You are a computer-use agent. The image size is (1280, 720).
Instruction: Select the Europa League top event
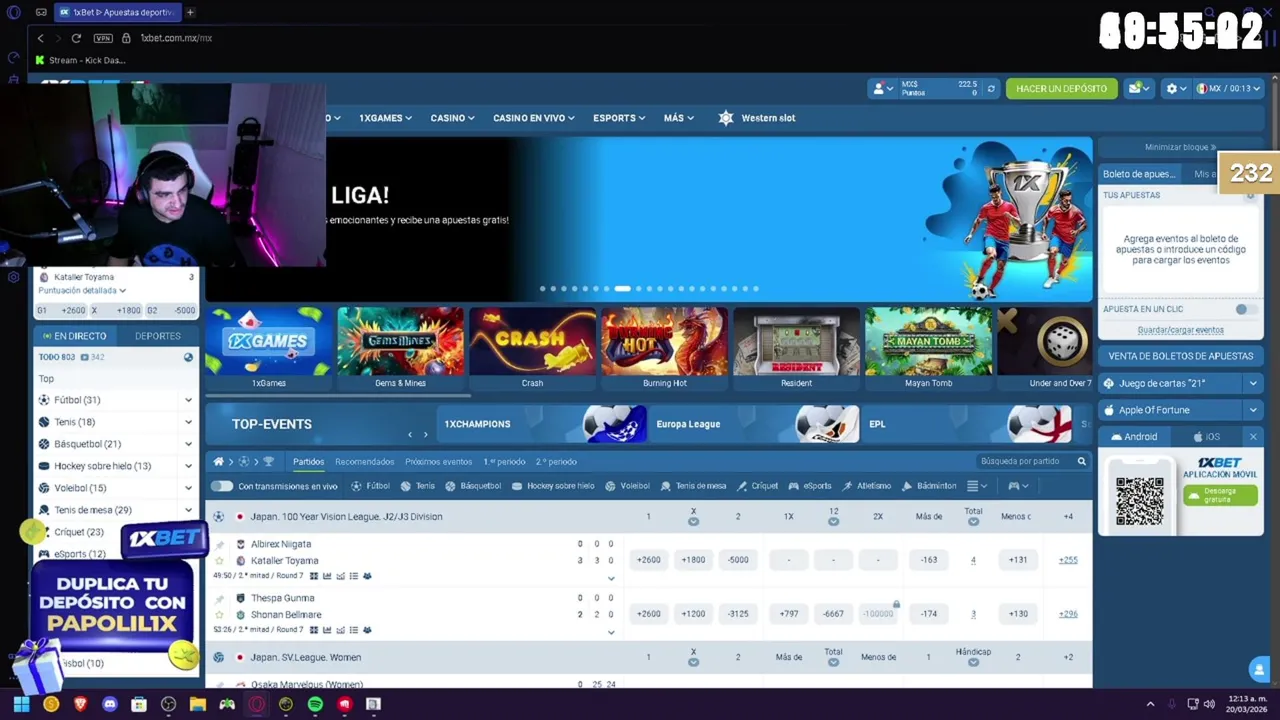tap(754, 424)
